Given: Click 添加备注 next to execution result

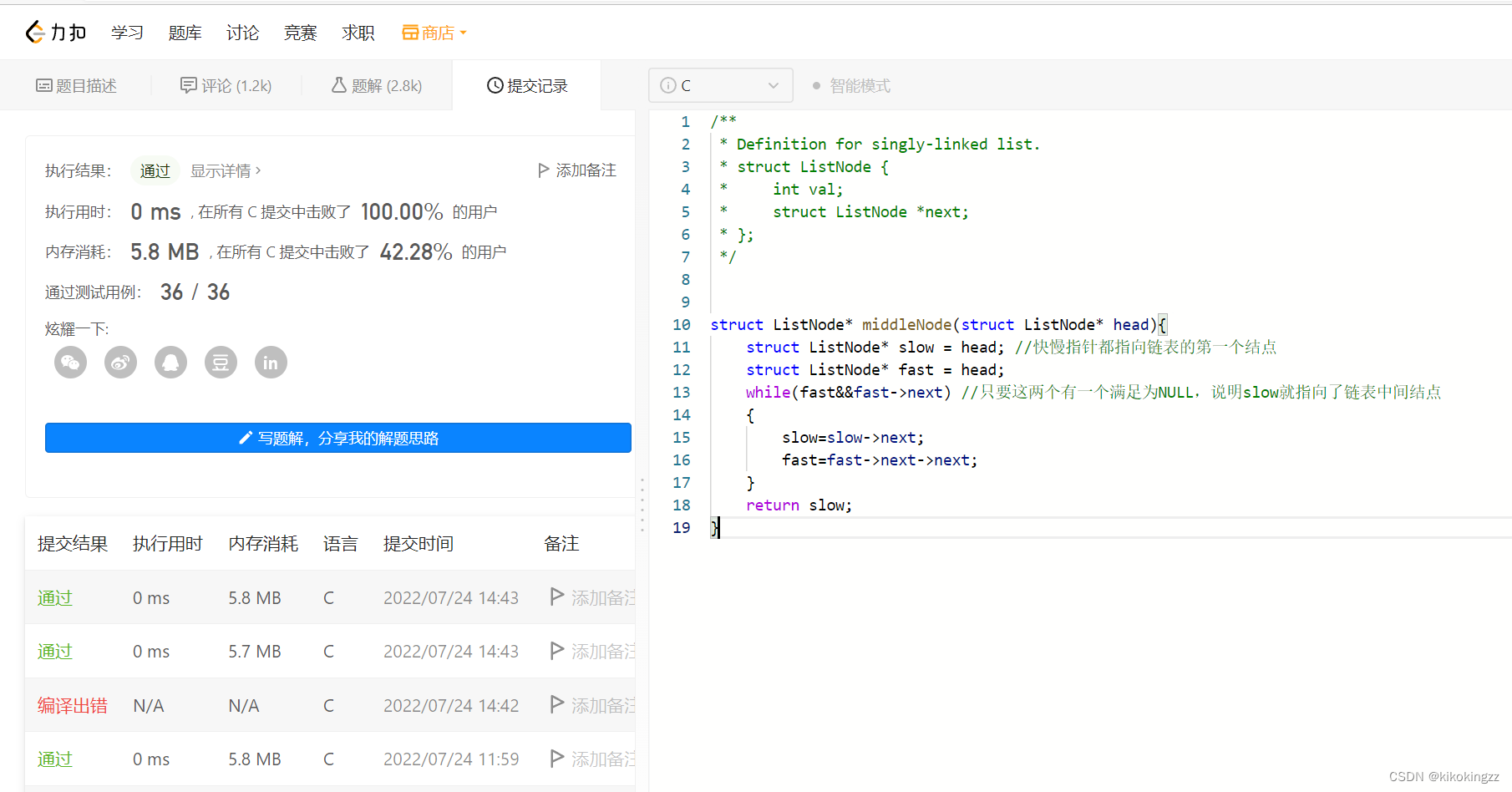Looking at the screenshot, I should click(x=577, y=170).
